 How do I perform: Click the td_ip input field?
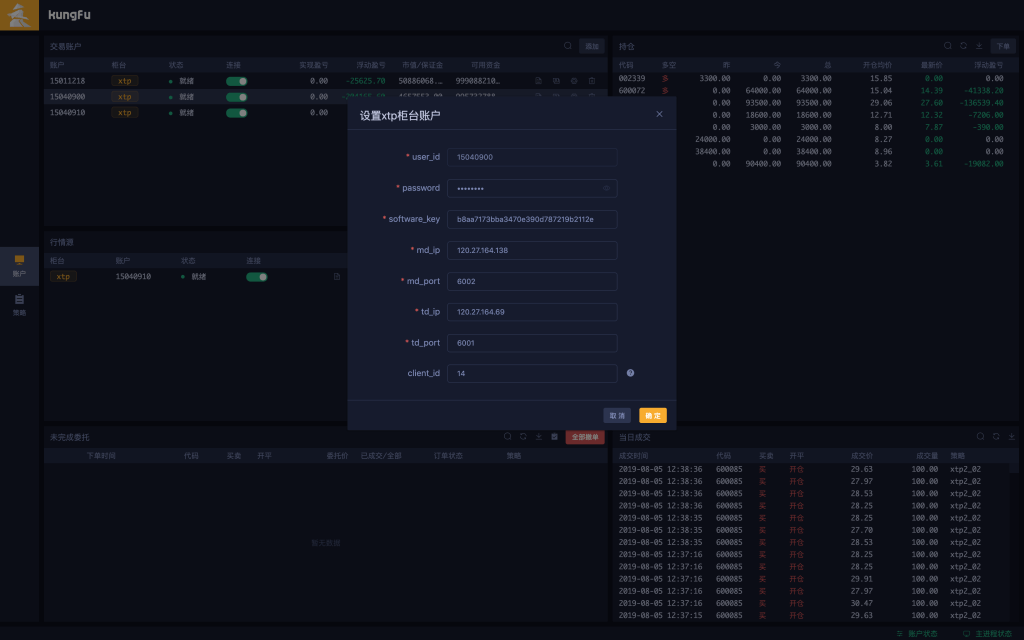coord(532,312)
